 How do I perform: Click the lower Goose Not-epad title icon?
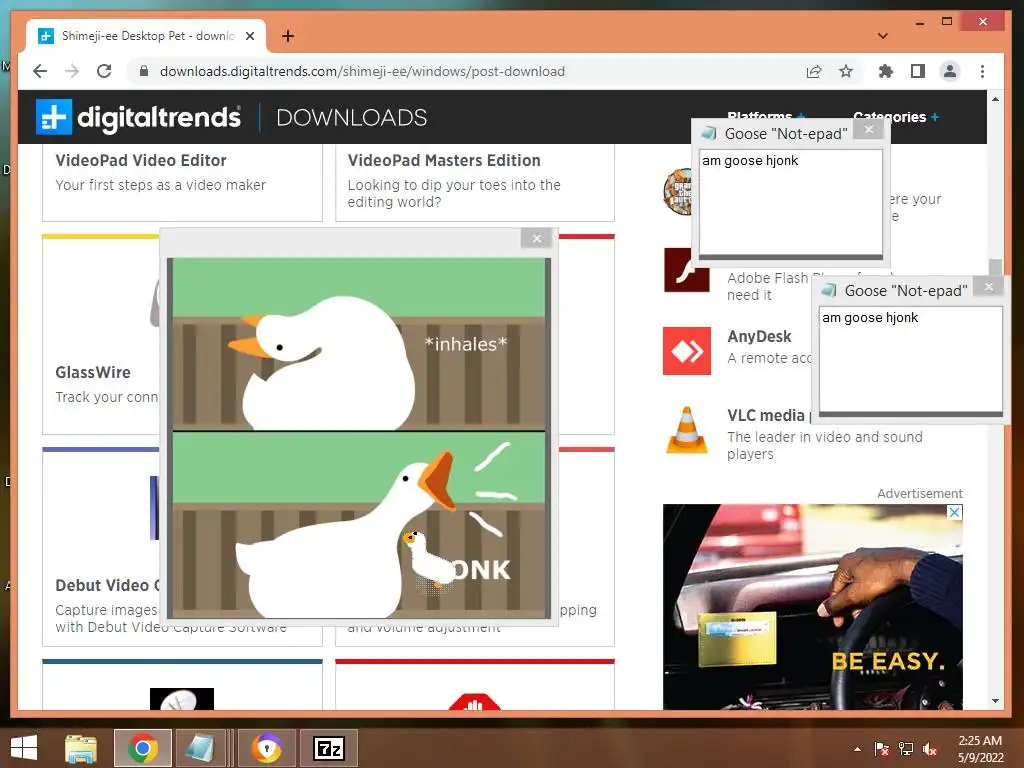(829, 290)
